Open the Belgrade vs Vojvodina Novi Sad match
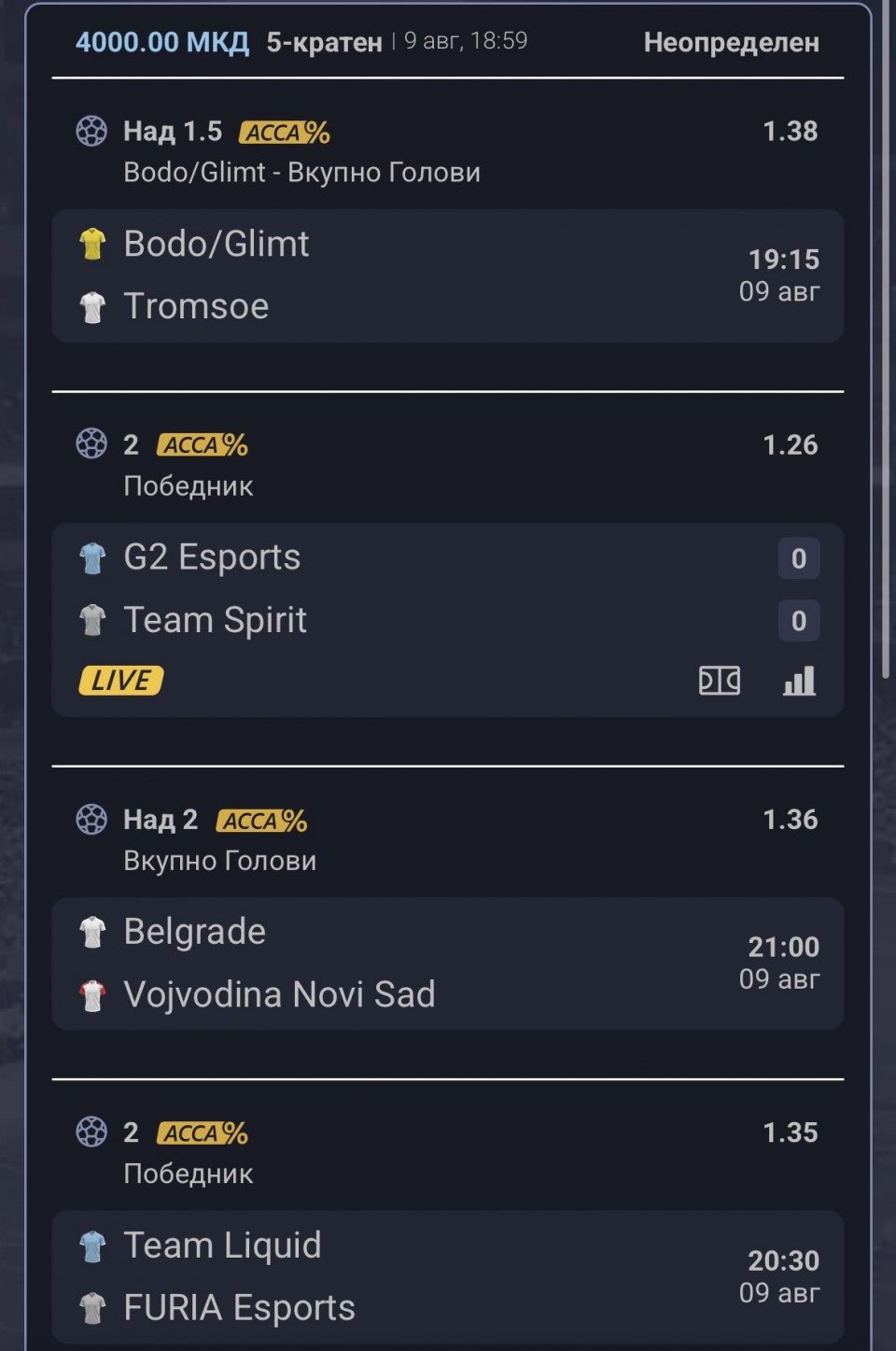This screenshot has width=896, height=1351. [448, 964]
